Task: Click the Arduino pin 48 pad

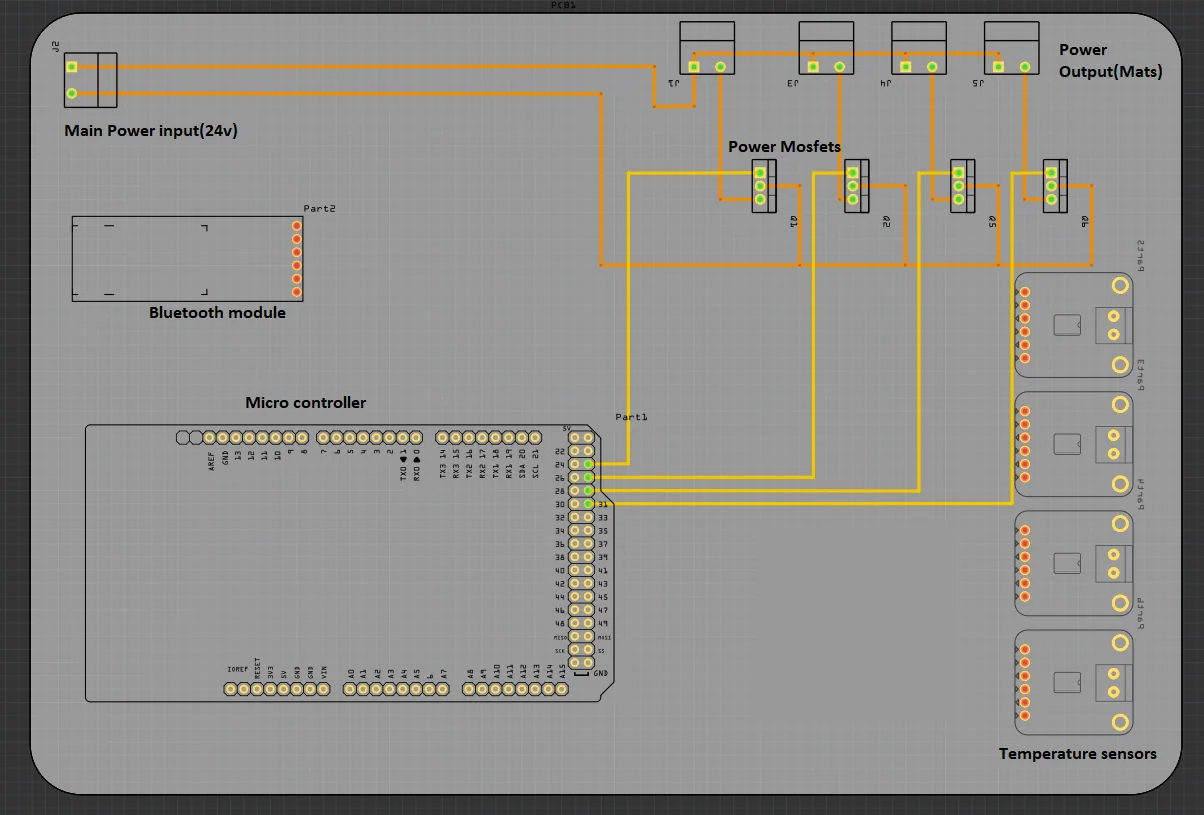Action: click(575, 623)
